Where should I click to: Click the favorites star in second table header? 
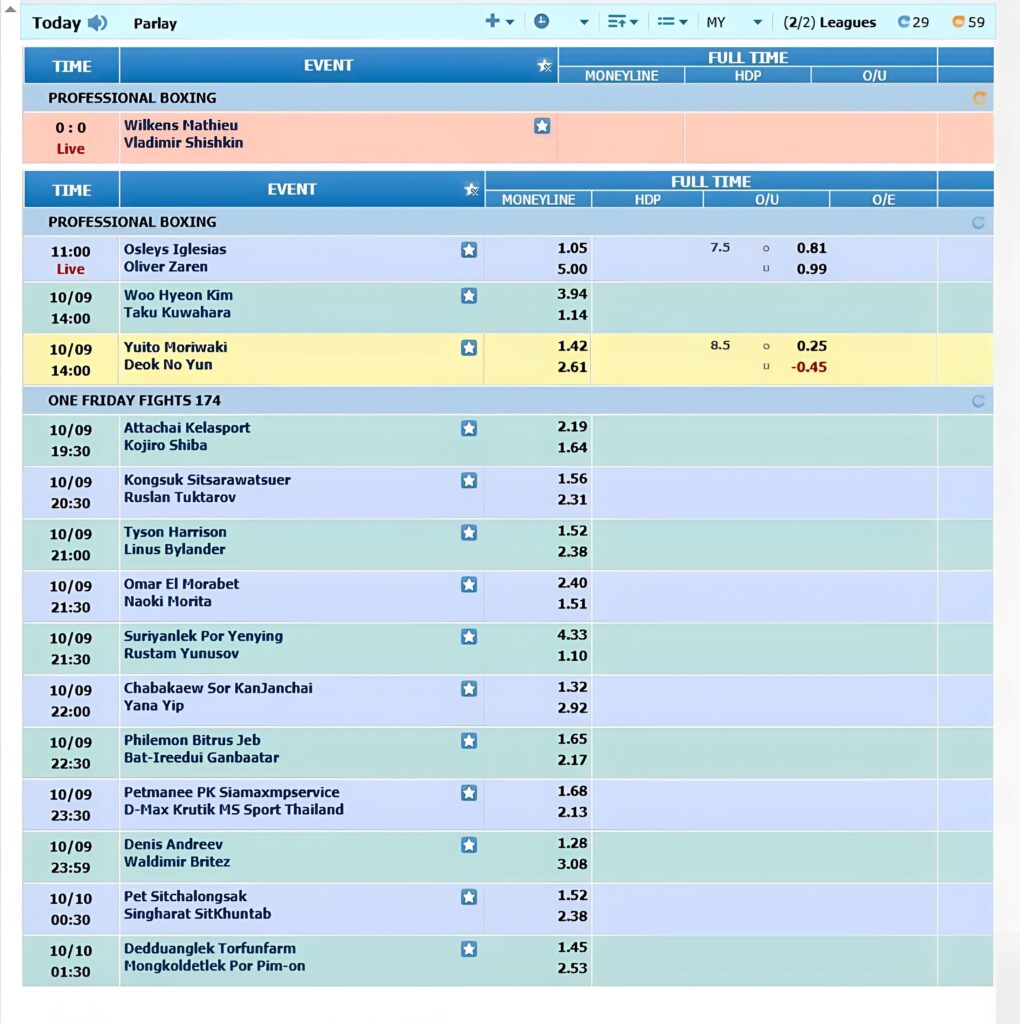coord(471,189)
